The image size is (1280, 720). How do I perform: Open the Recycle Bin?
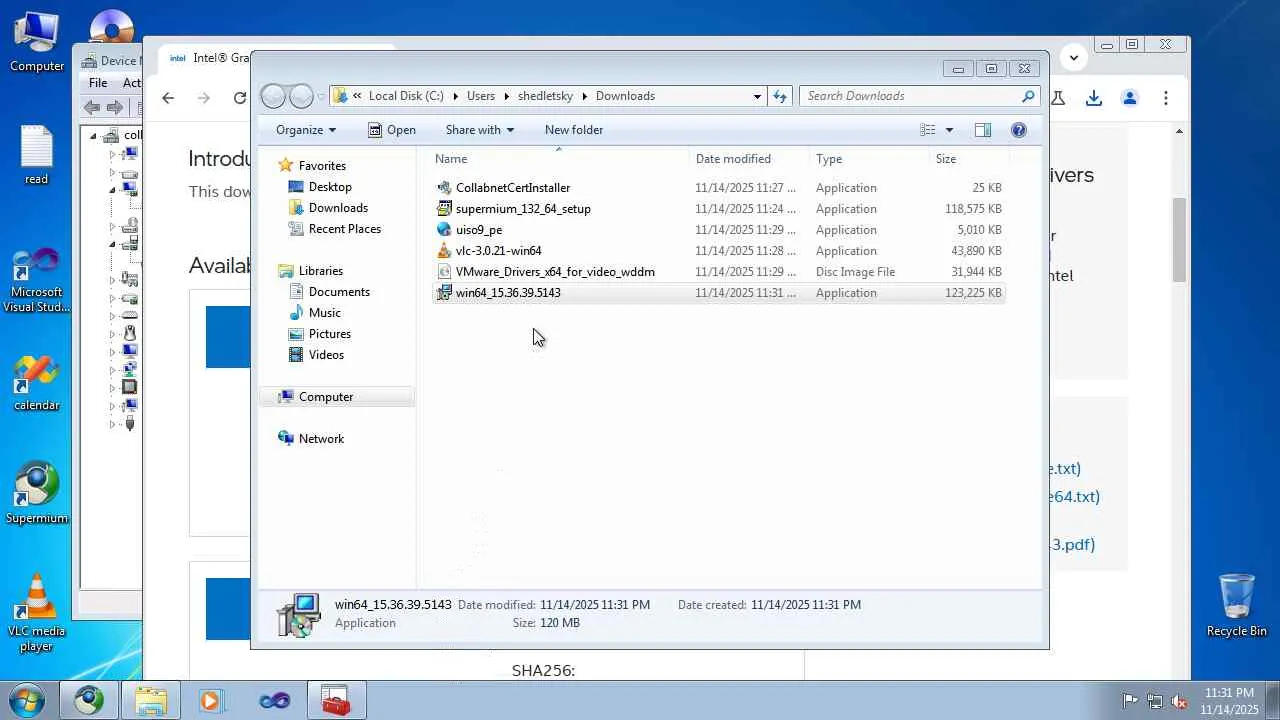(x=1237, y=606)
